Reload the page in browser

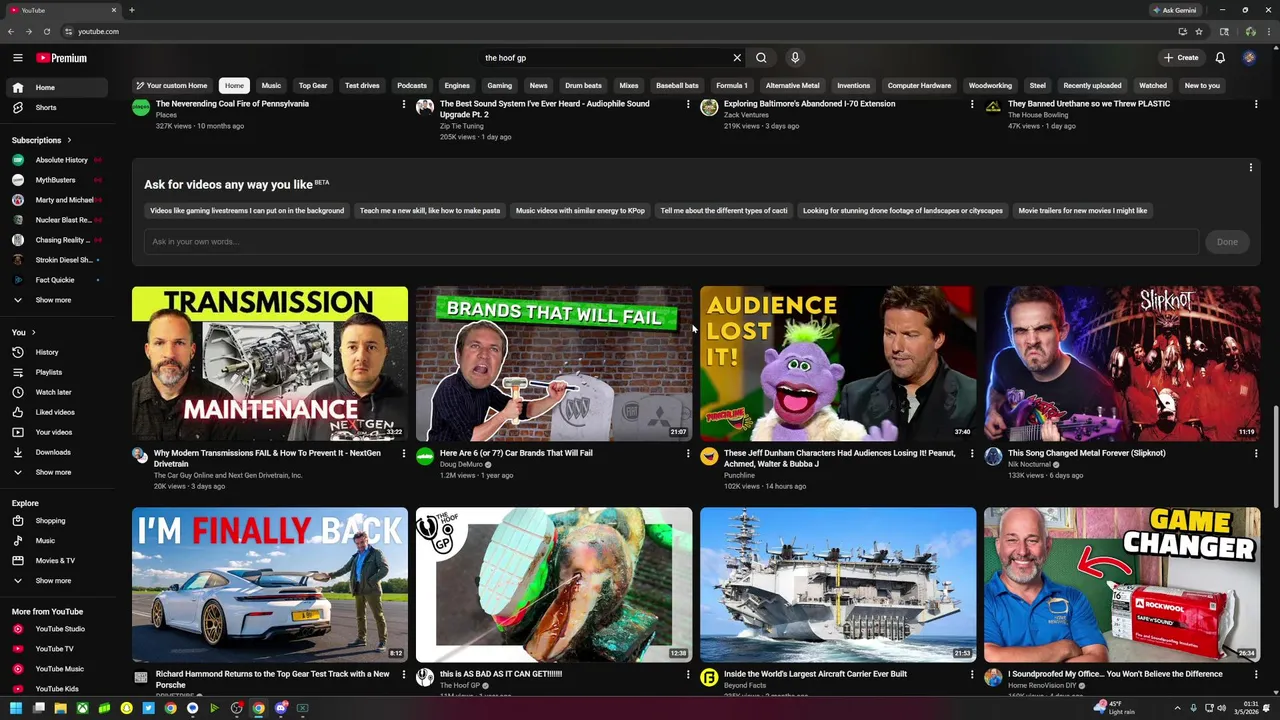tap(46, 32)
